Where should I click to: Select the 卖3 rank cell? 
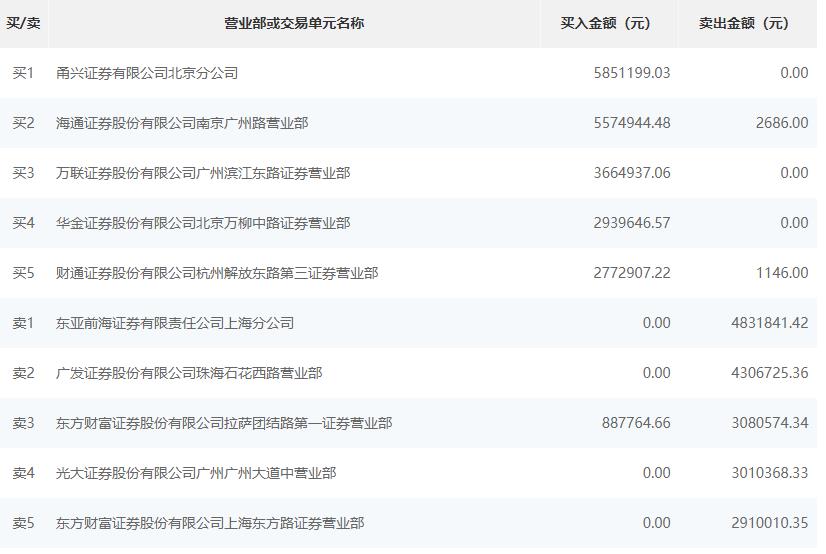coord(23,423)
